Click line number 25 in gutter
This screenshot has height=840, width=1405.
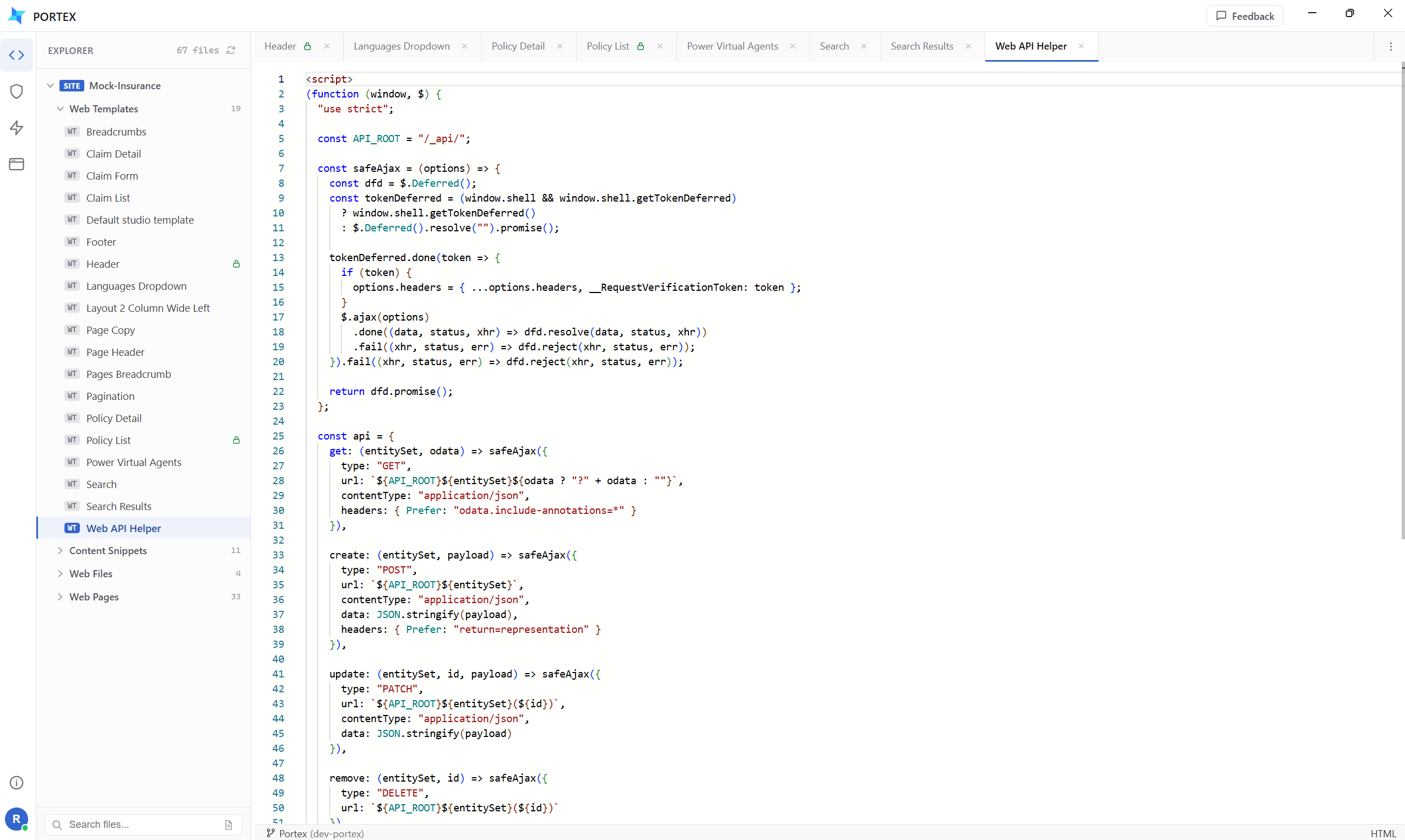point(278,436)
